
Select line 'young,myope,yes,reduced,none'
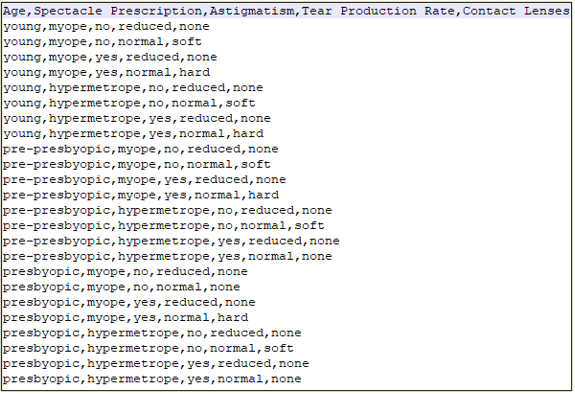point(110,57)
